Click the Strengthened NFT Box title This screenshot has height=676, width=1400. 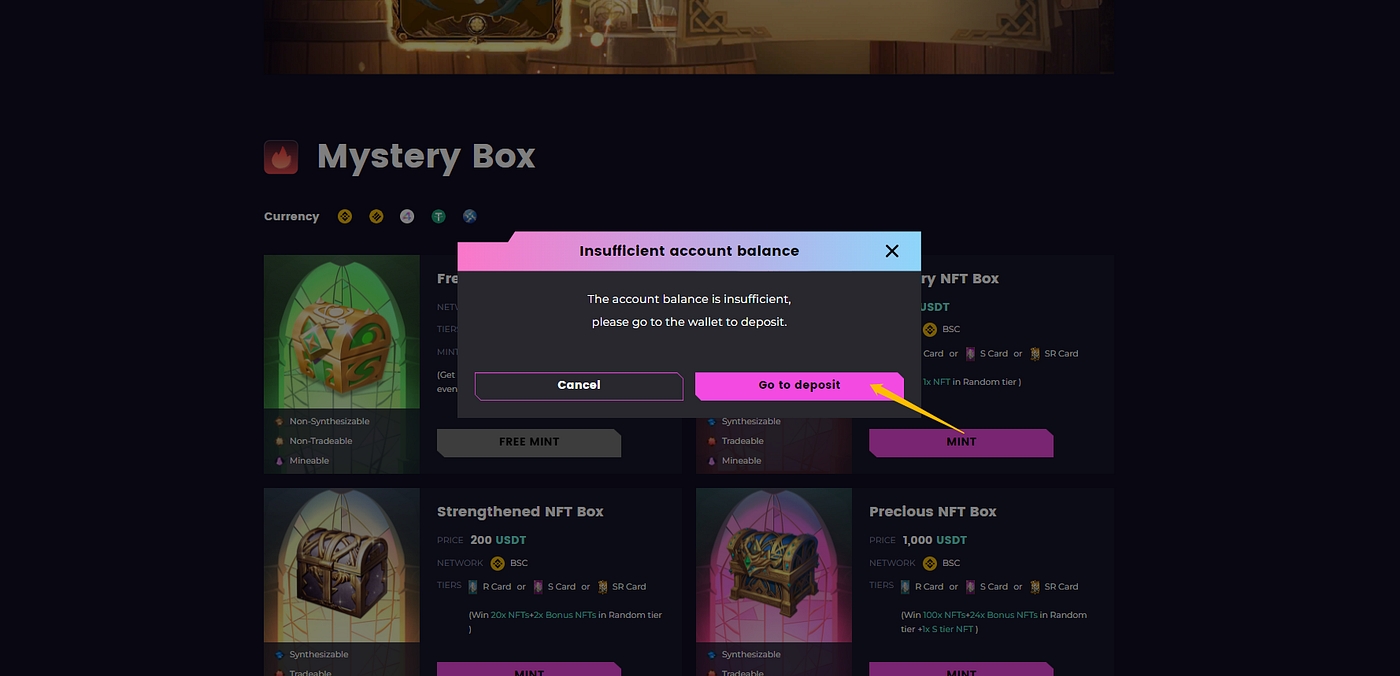(520, 511)
